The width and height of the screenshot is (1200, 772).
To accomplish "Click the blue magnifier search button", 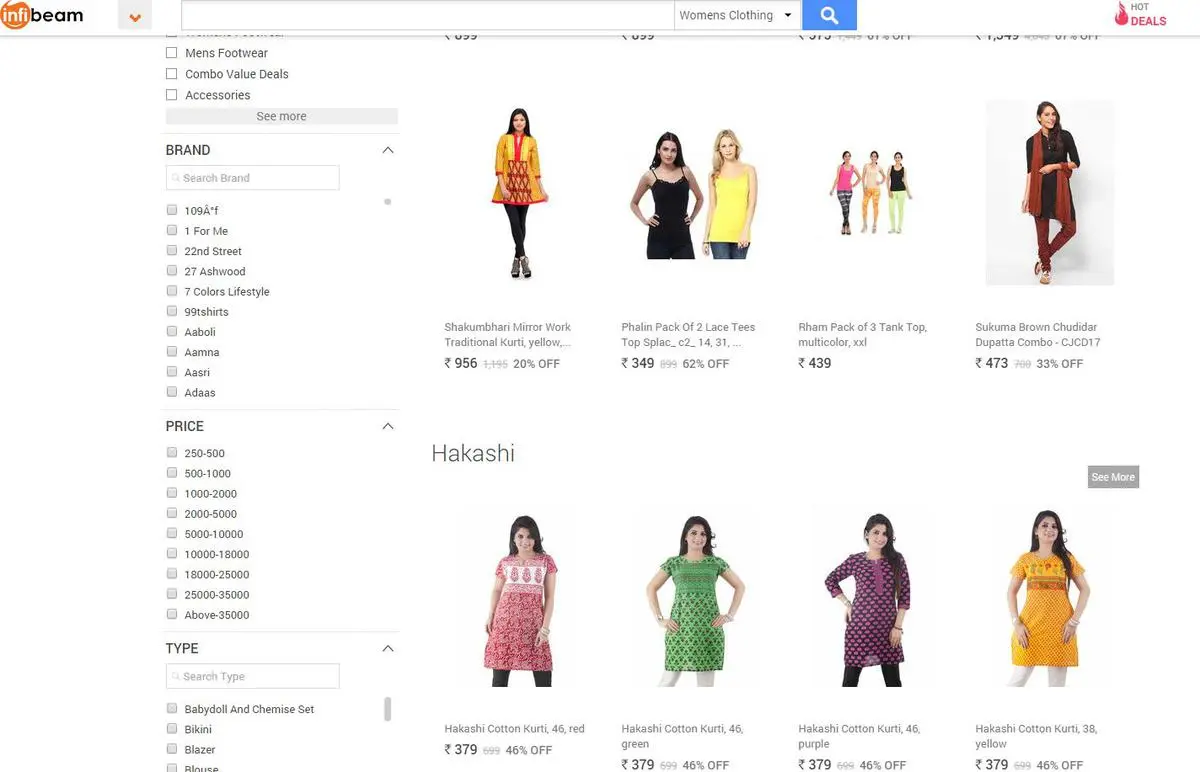I will tap(829, 15).
